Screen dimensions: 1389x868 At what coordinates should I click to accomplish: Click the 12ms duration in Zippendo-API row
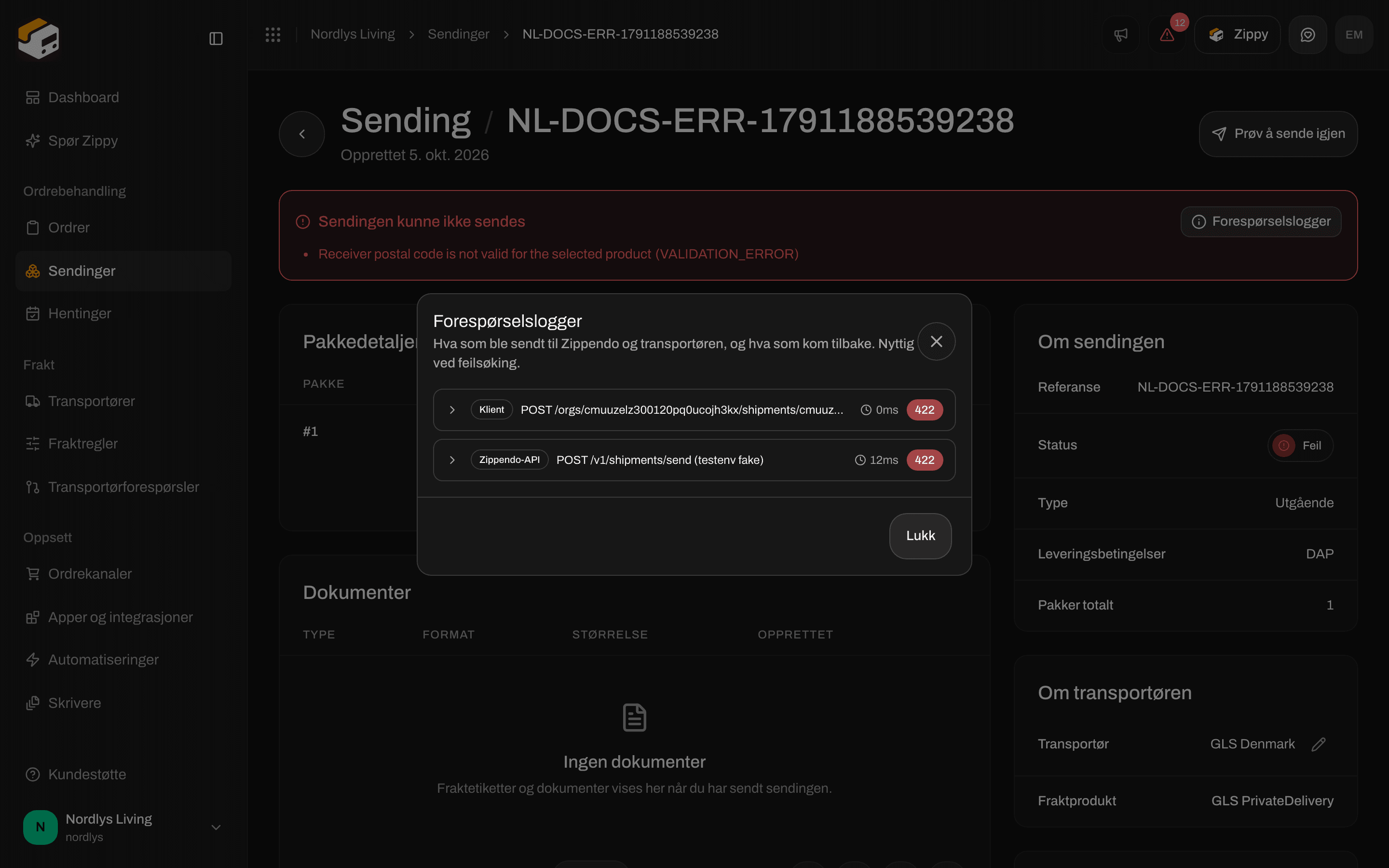[x=876, y=460]
